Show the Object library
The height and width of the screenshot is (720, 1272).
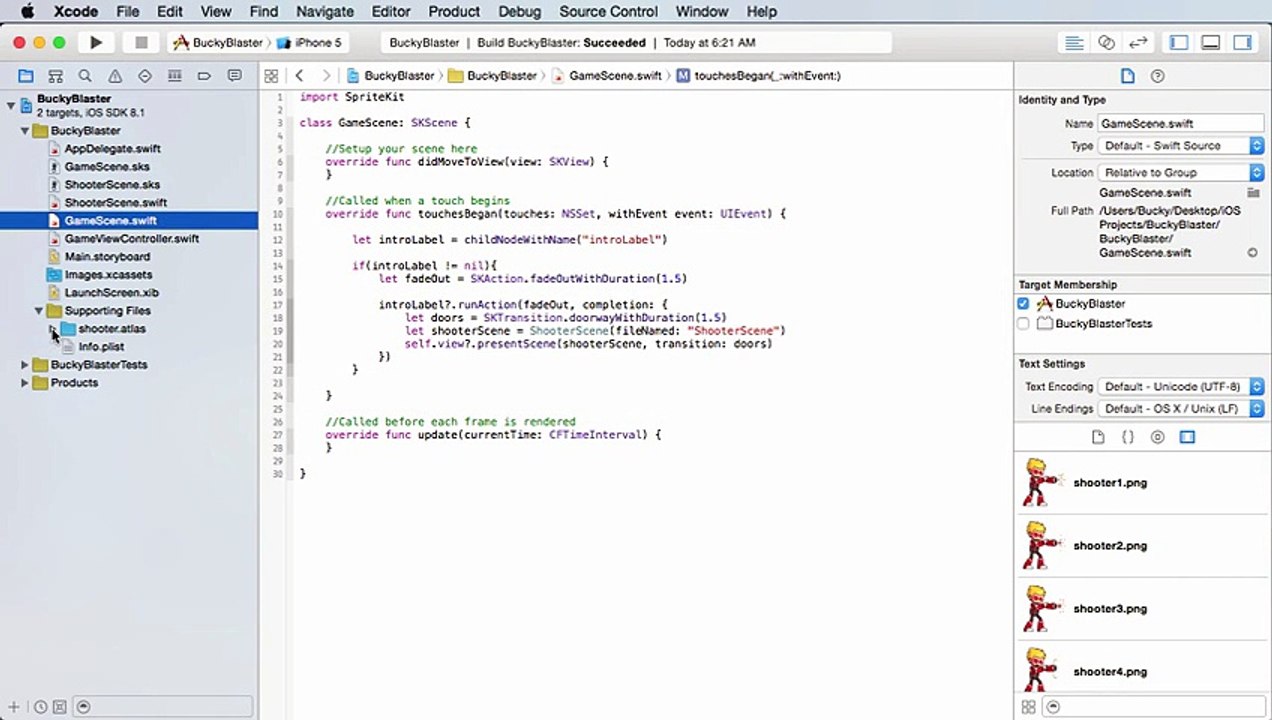(1158, 437)
